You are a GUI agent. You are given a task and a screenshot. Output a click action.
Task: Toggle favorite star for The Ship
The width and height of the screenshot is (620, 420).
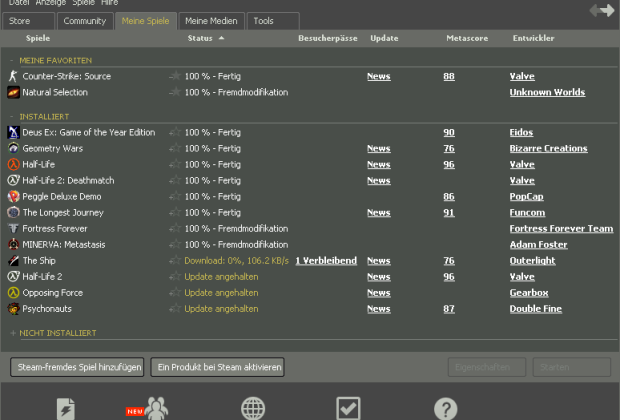tap(175, 261)
